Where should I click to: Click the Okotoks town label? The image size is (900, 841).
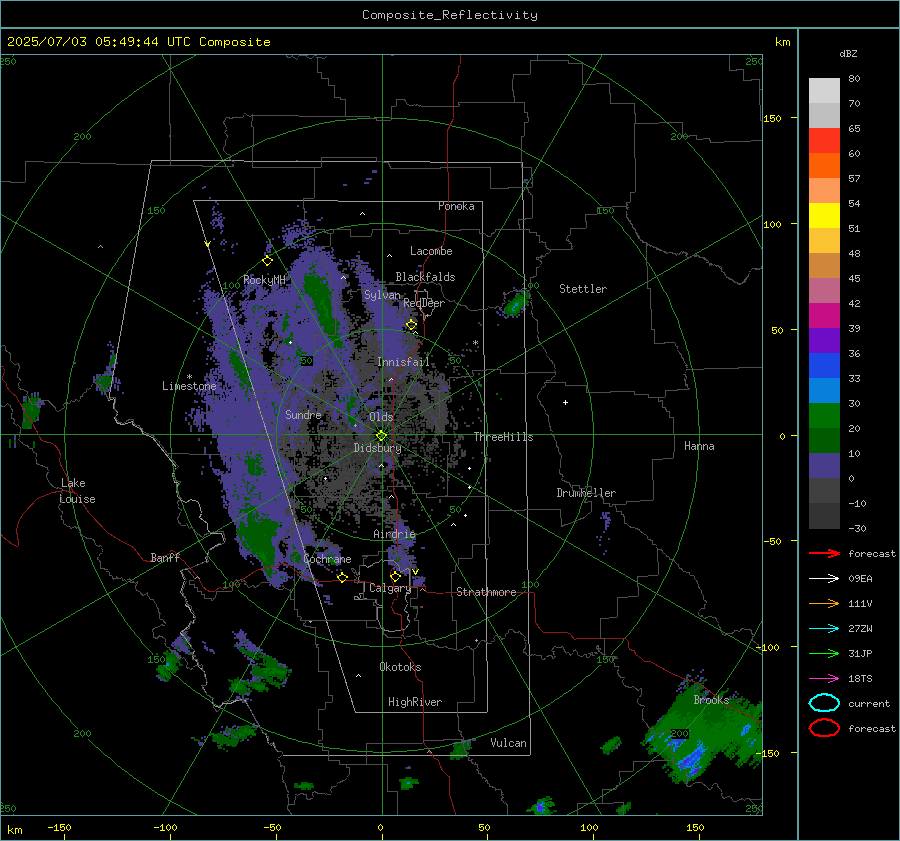tap(400, 667)
